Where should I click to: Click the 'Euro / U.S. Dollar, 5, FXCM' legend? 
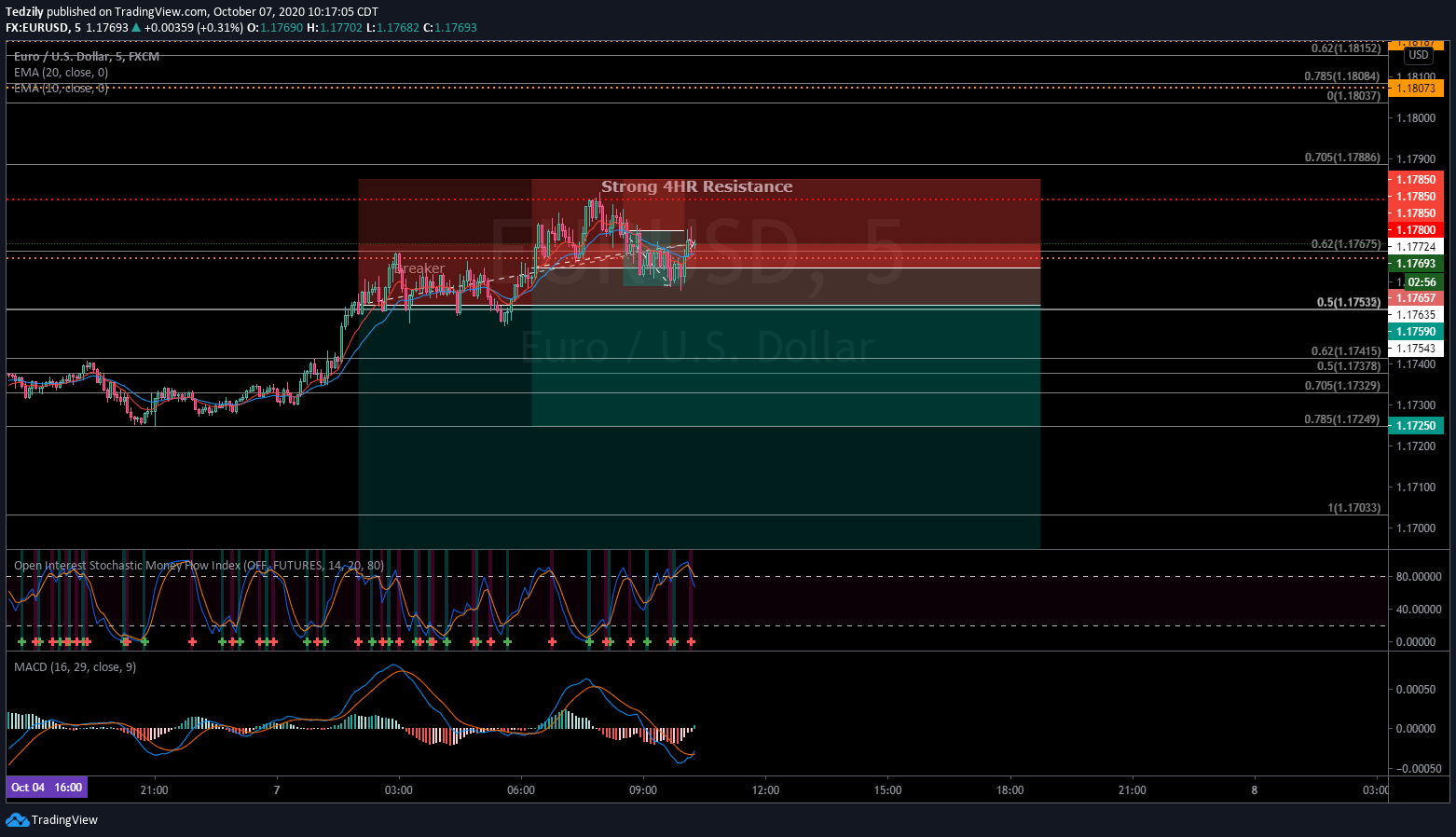tap(87, 57)
